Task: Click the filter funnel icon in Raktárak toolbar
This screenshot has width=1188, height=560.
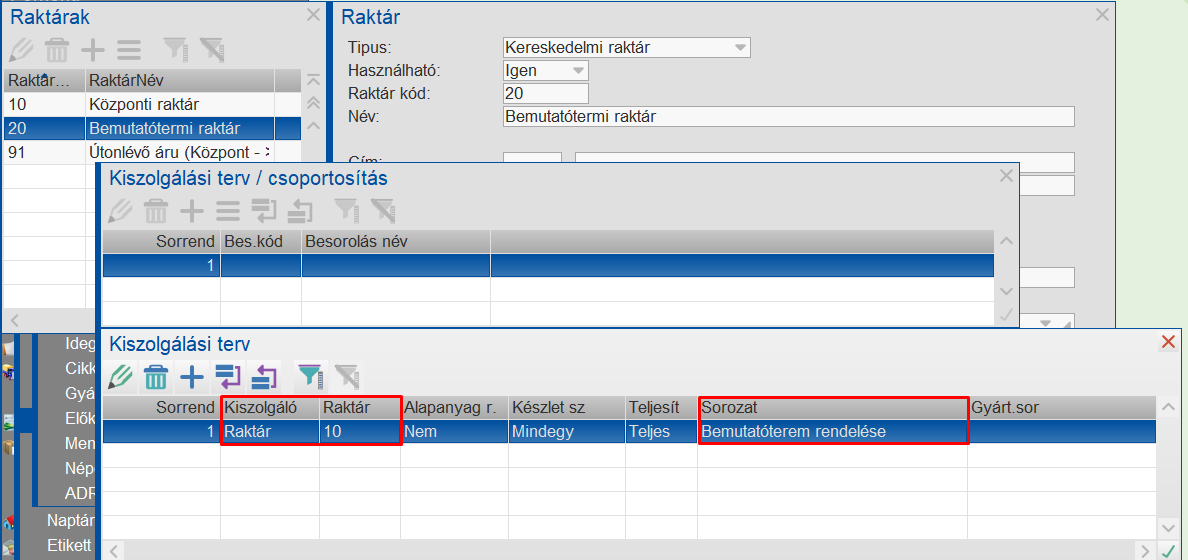Action: [x=175, y=50]
